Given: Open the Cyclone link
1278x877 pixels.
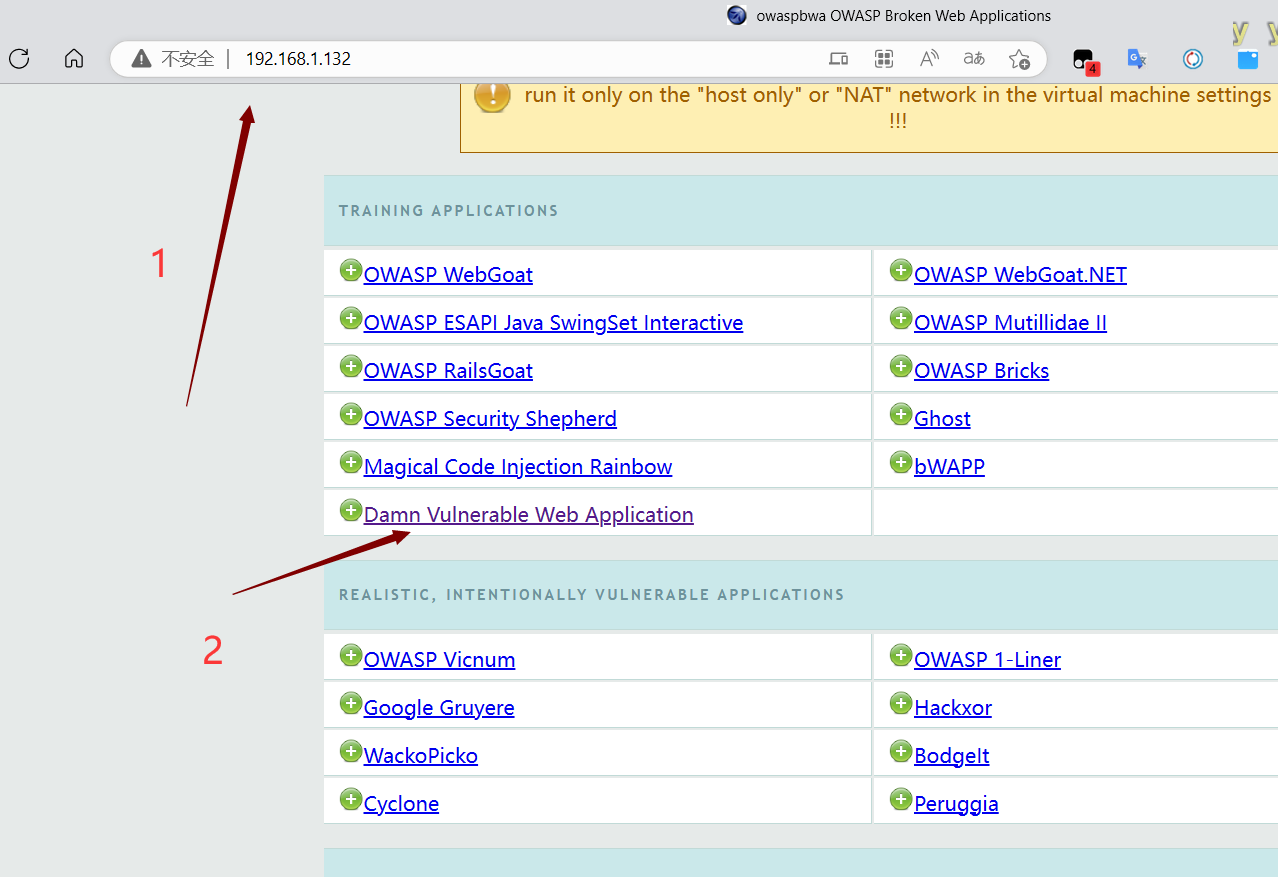Looking at the screenshot, I should point(401,804).
